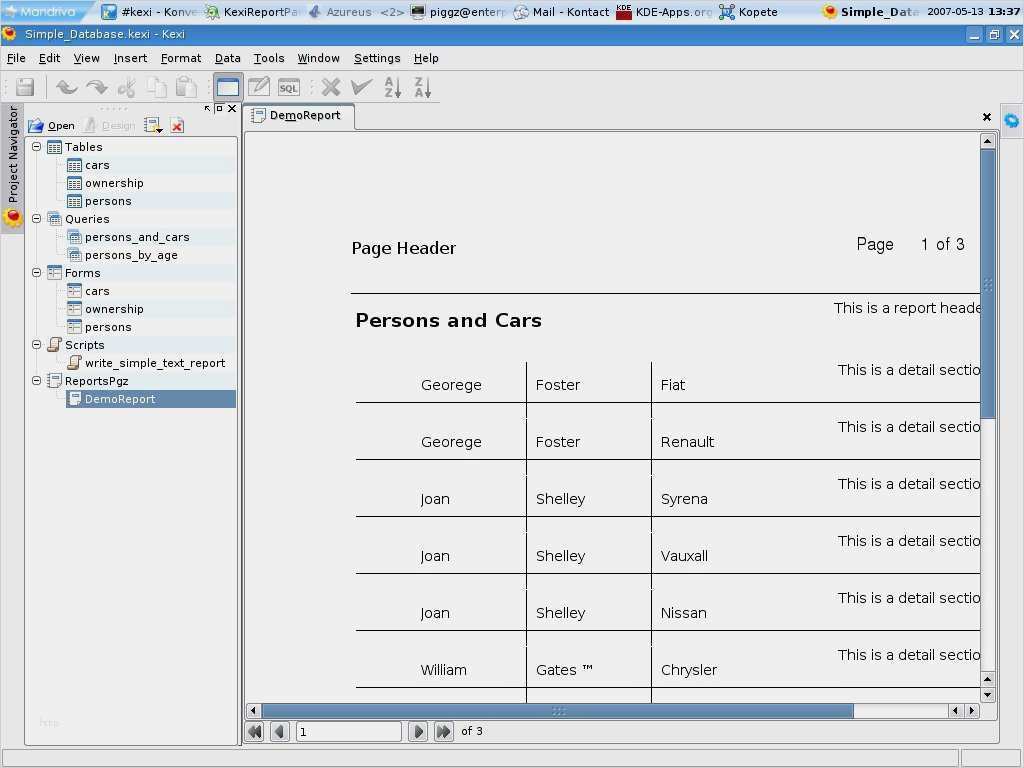
Task: Switch to Design view mode
Action: 259,87
